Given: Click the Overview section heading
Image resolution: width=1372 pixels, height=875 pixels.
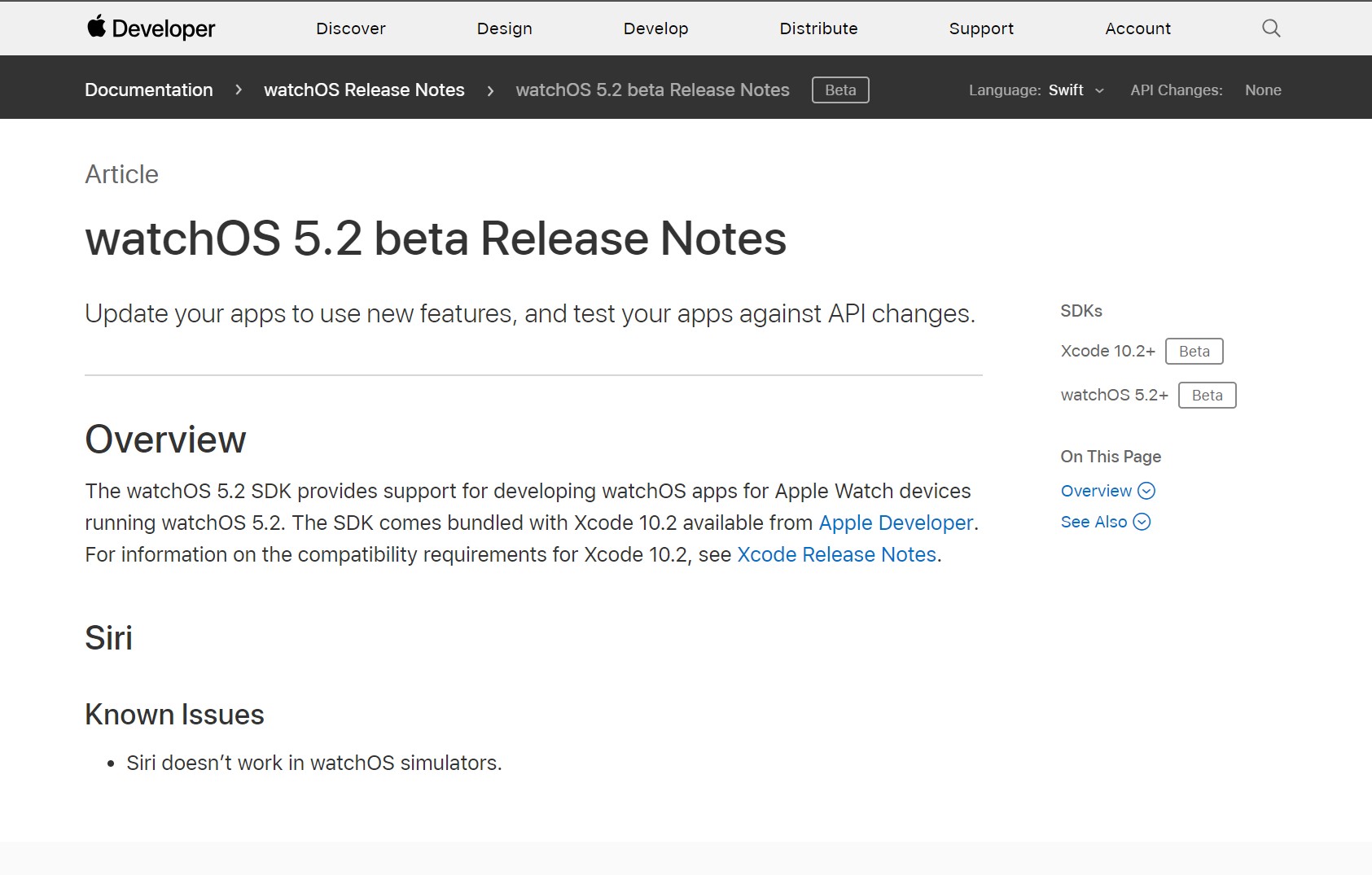Looking at the screenshot, I should 165,440.
